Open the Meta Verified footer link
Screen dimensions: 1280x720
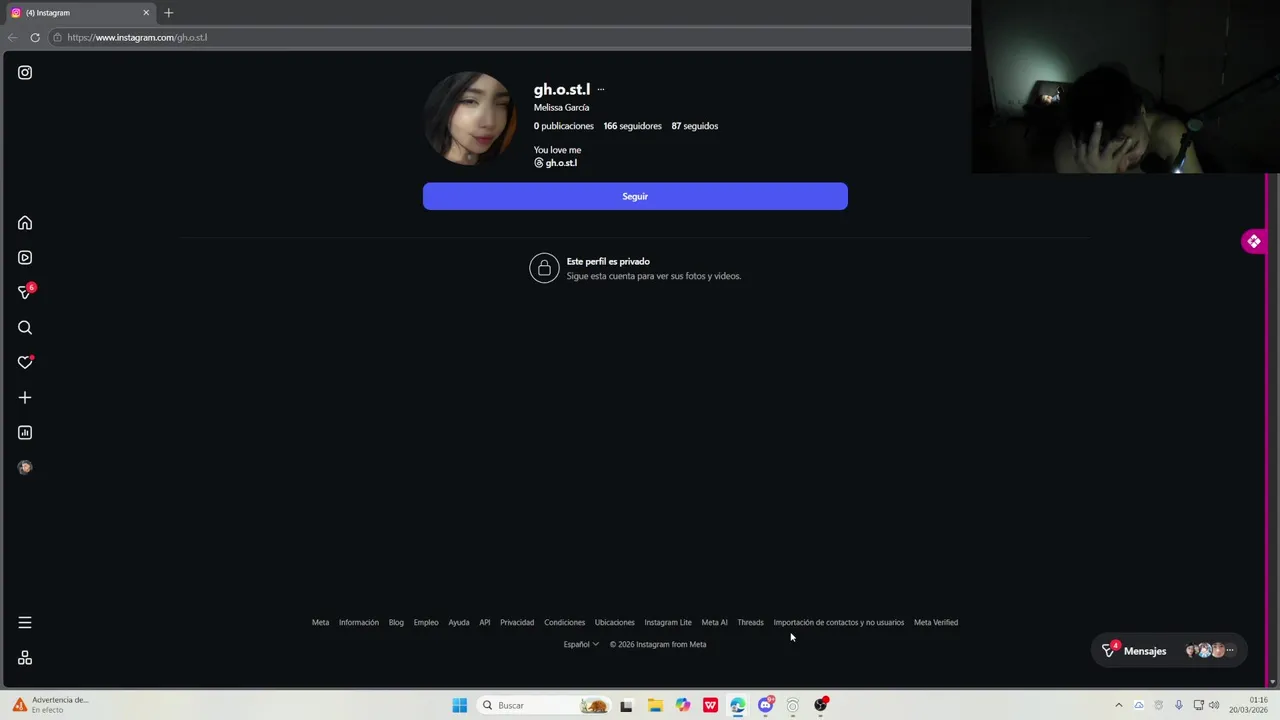[x=936, y=622]
